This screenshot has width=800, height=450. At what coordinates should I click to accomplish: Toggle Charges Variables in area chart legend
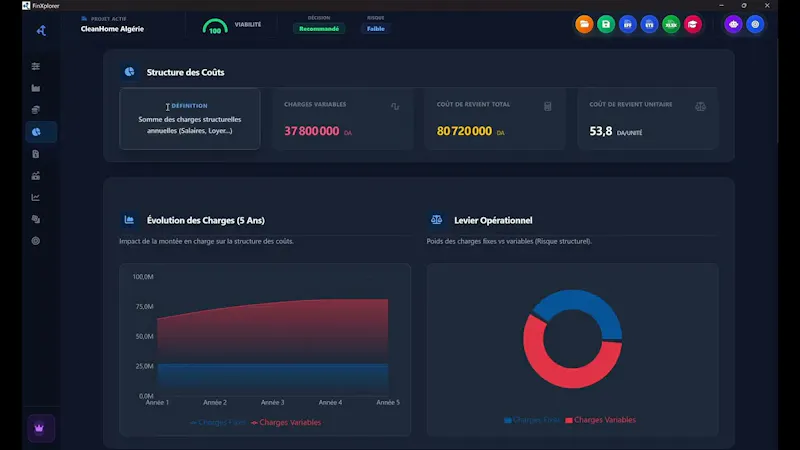(286, 422)
